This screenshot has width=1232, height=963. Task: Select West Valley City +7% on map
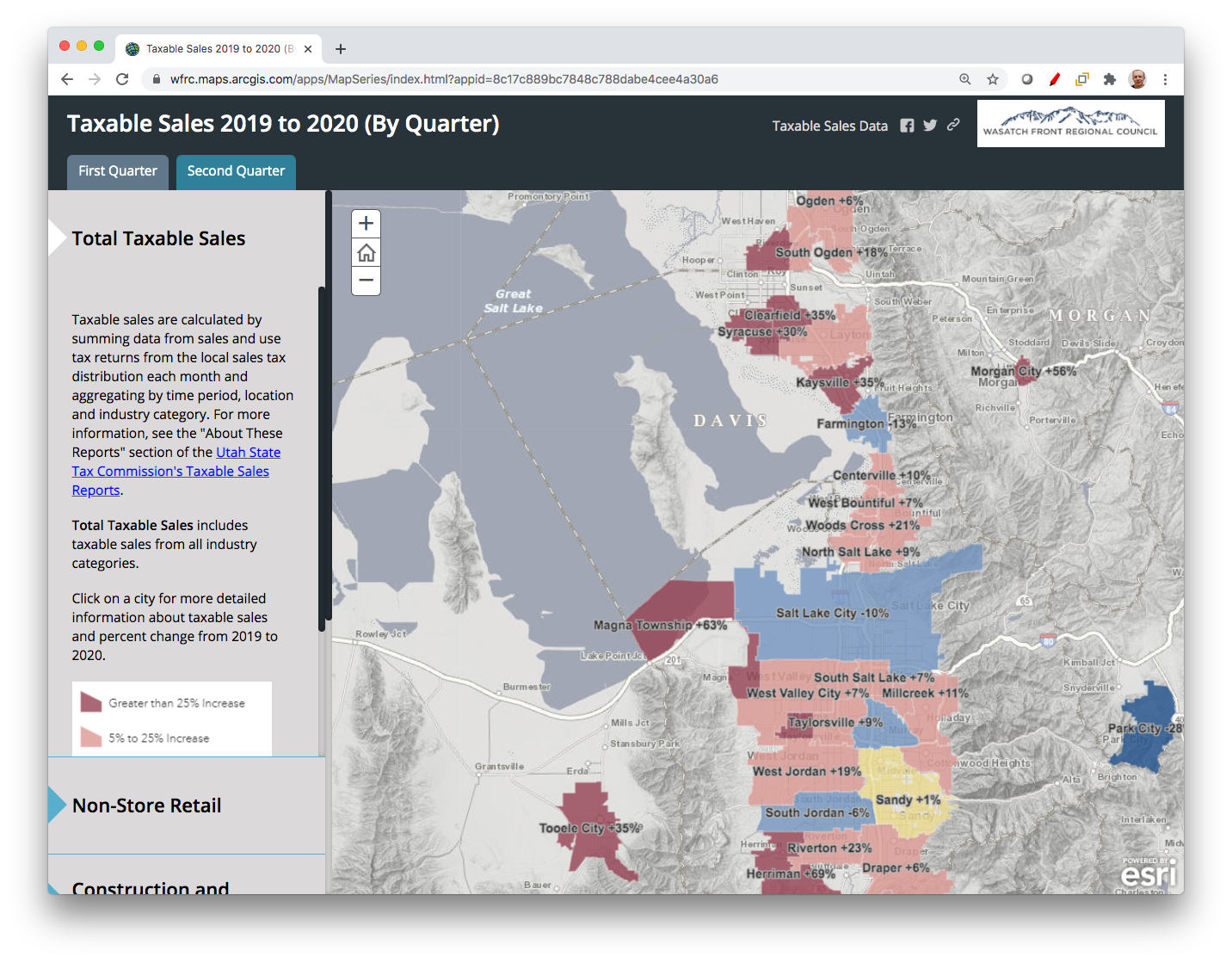pos(807,693)
